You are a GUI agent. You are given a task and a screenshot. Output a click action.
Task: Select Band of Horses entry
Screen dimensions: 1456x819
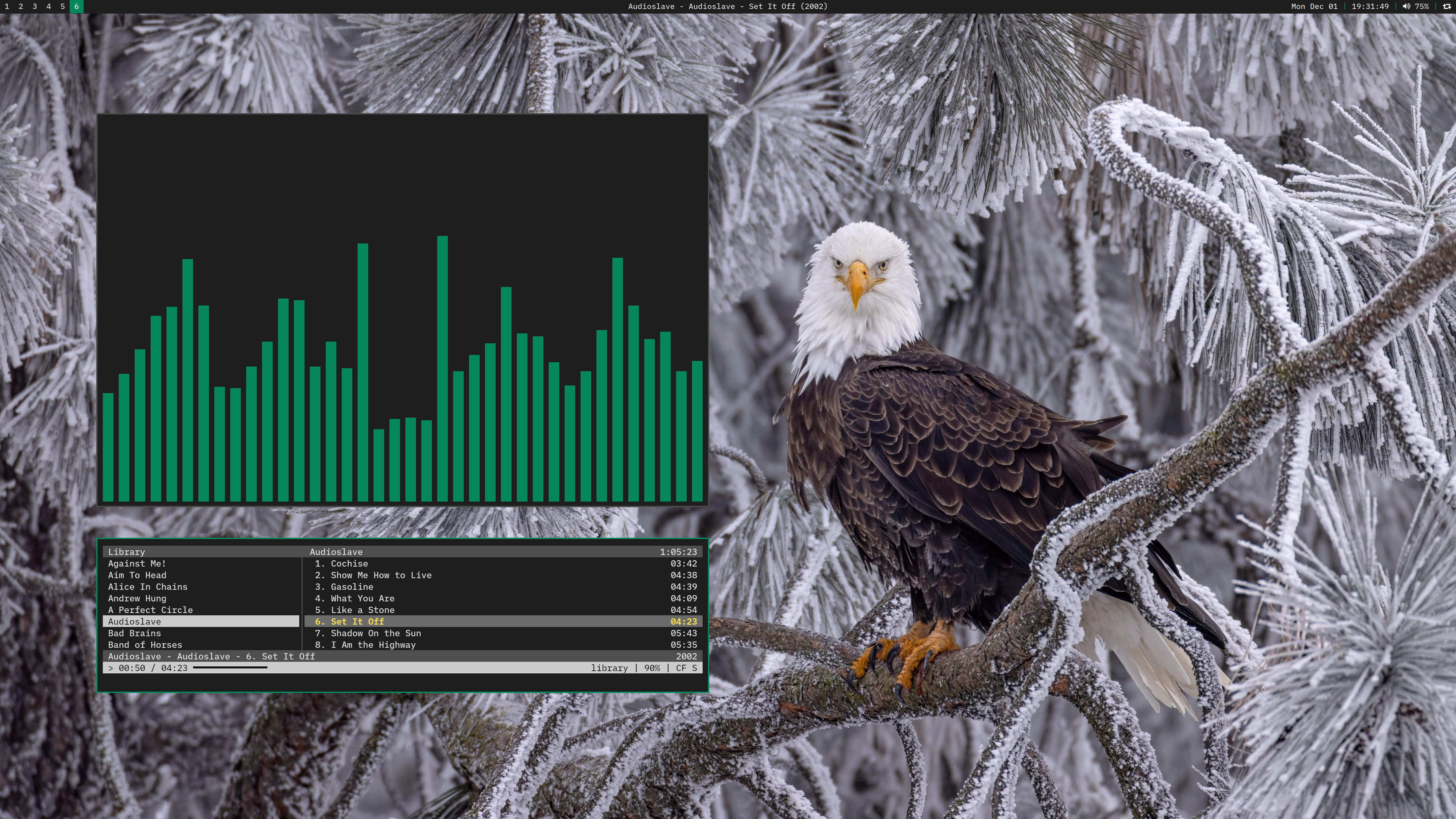click(x=145, y=645)
